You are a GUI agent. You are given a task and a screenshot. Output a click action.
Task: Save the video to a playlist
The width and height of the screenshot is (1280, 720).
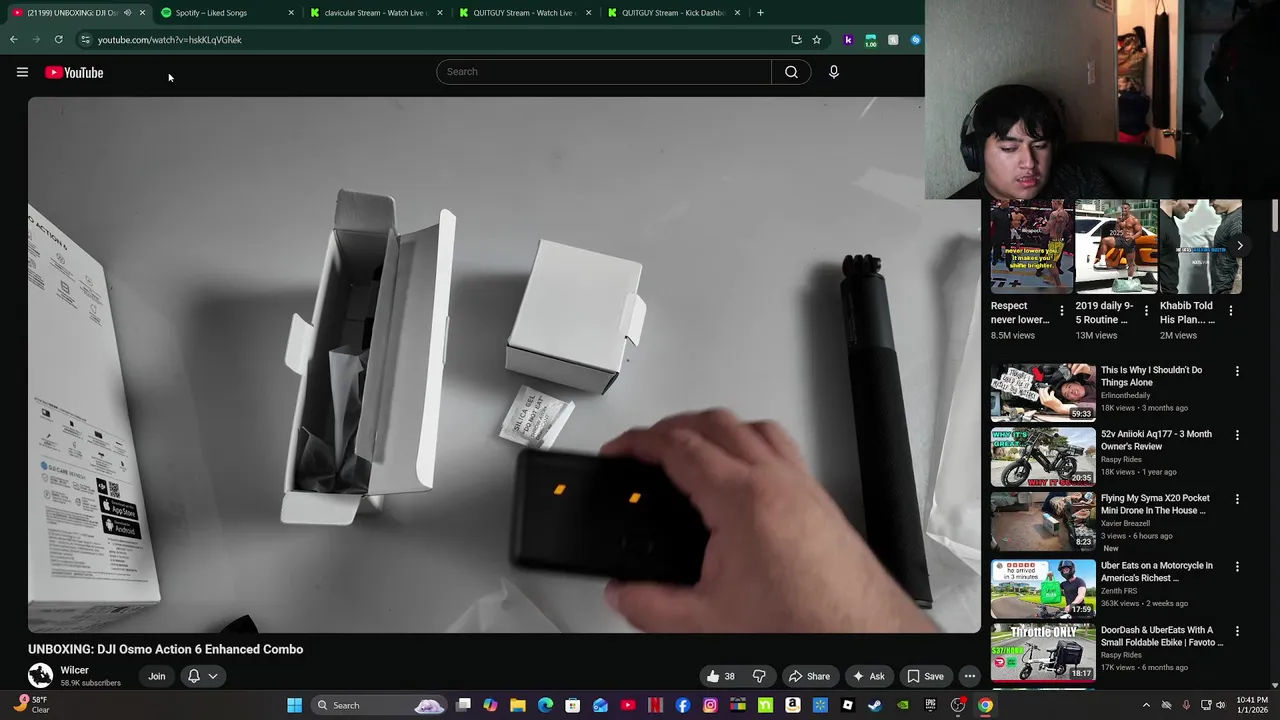tap(925, 676)
